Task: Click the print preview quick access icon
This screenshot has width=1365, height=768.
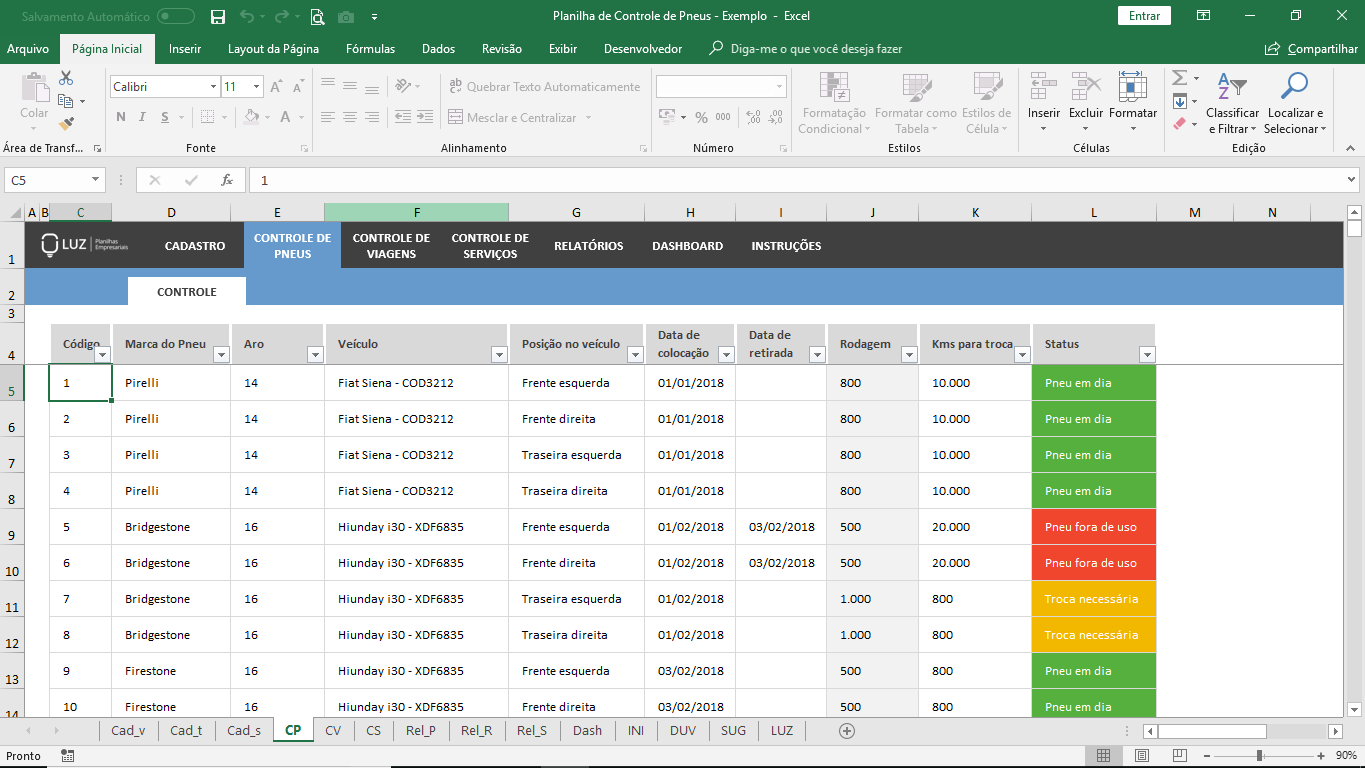Action: (x=317, y=16)
